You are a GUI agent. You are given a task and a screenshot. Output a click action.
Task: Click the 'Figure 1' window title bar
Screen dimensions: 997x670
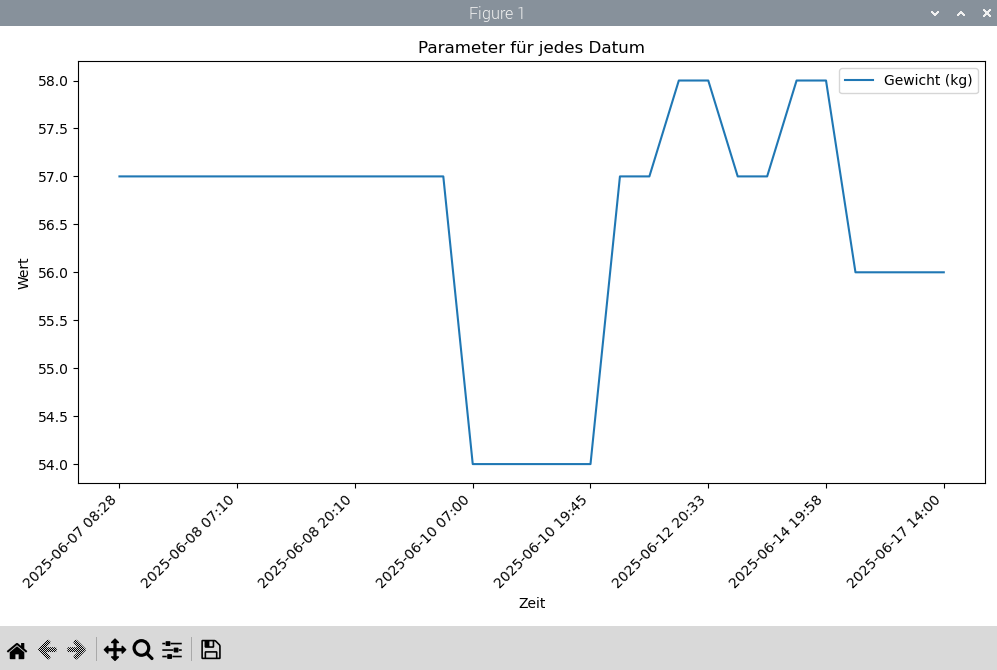(497, 13)
